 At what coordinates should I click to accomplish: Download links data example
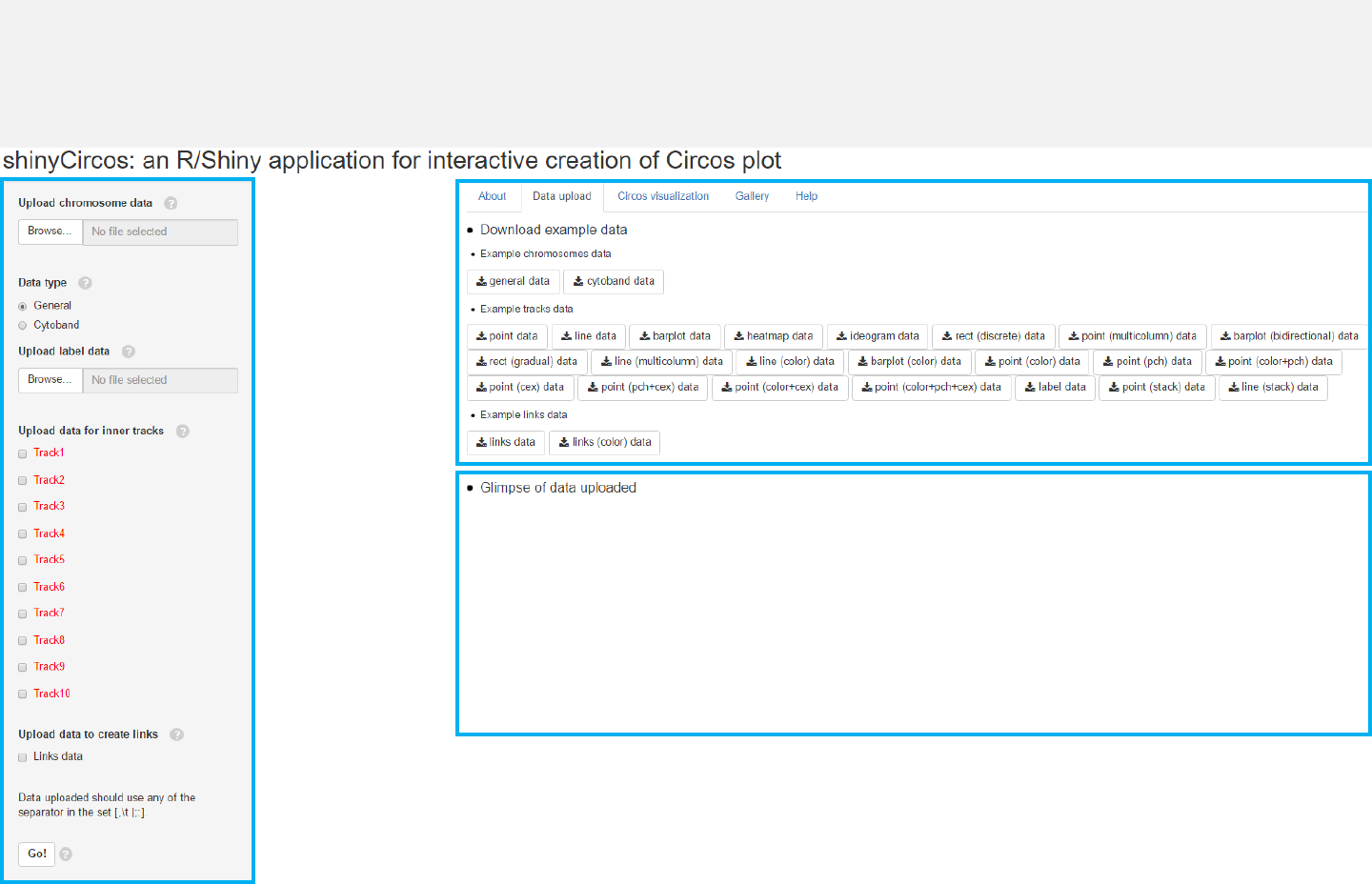click(x=506, y=443)
